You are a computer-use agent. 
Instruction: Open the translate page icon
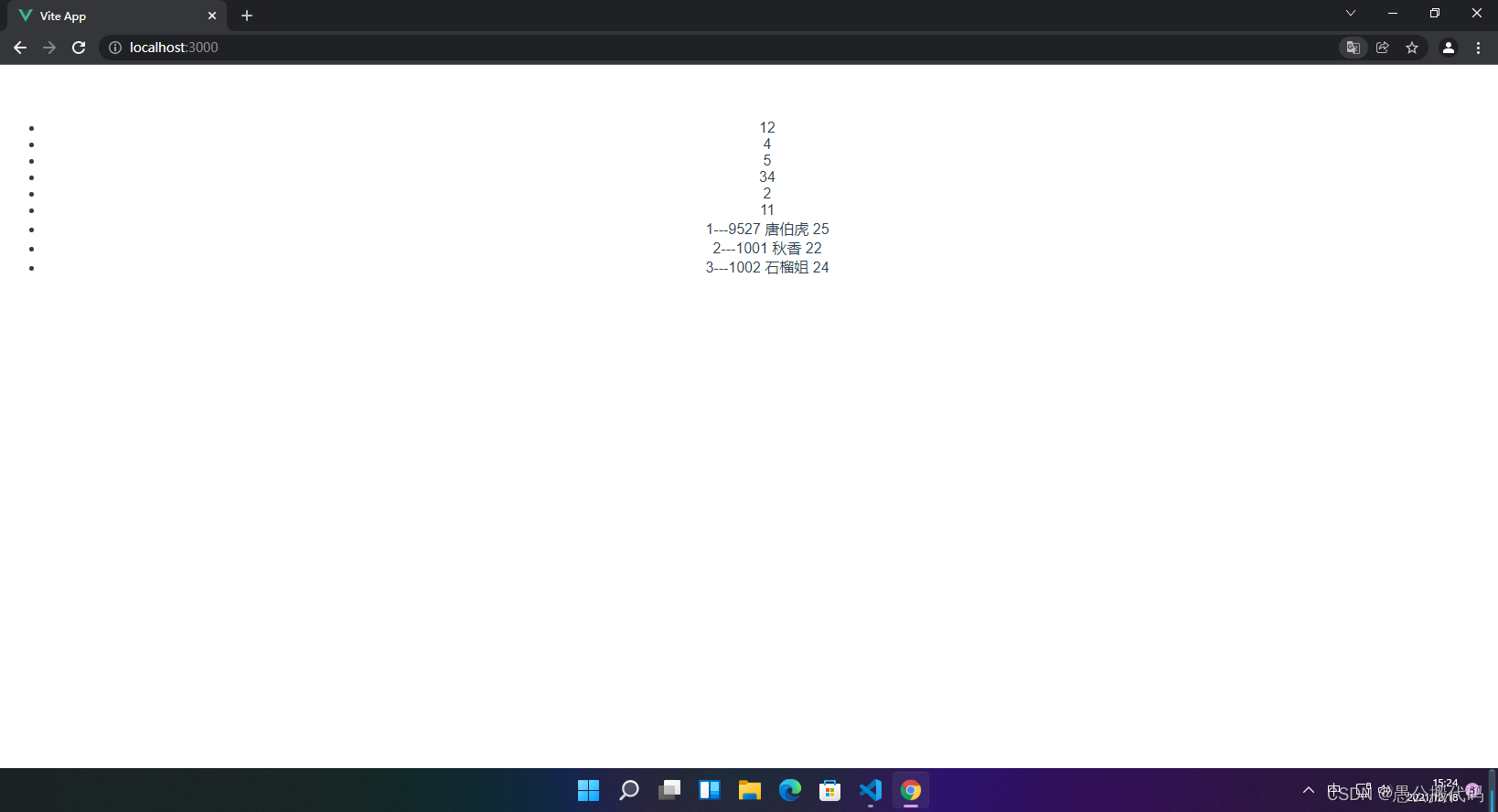(1354, 48)
